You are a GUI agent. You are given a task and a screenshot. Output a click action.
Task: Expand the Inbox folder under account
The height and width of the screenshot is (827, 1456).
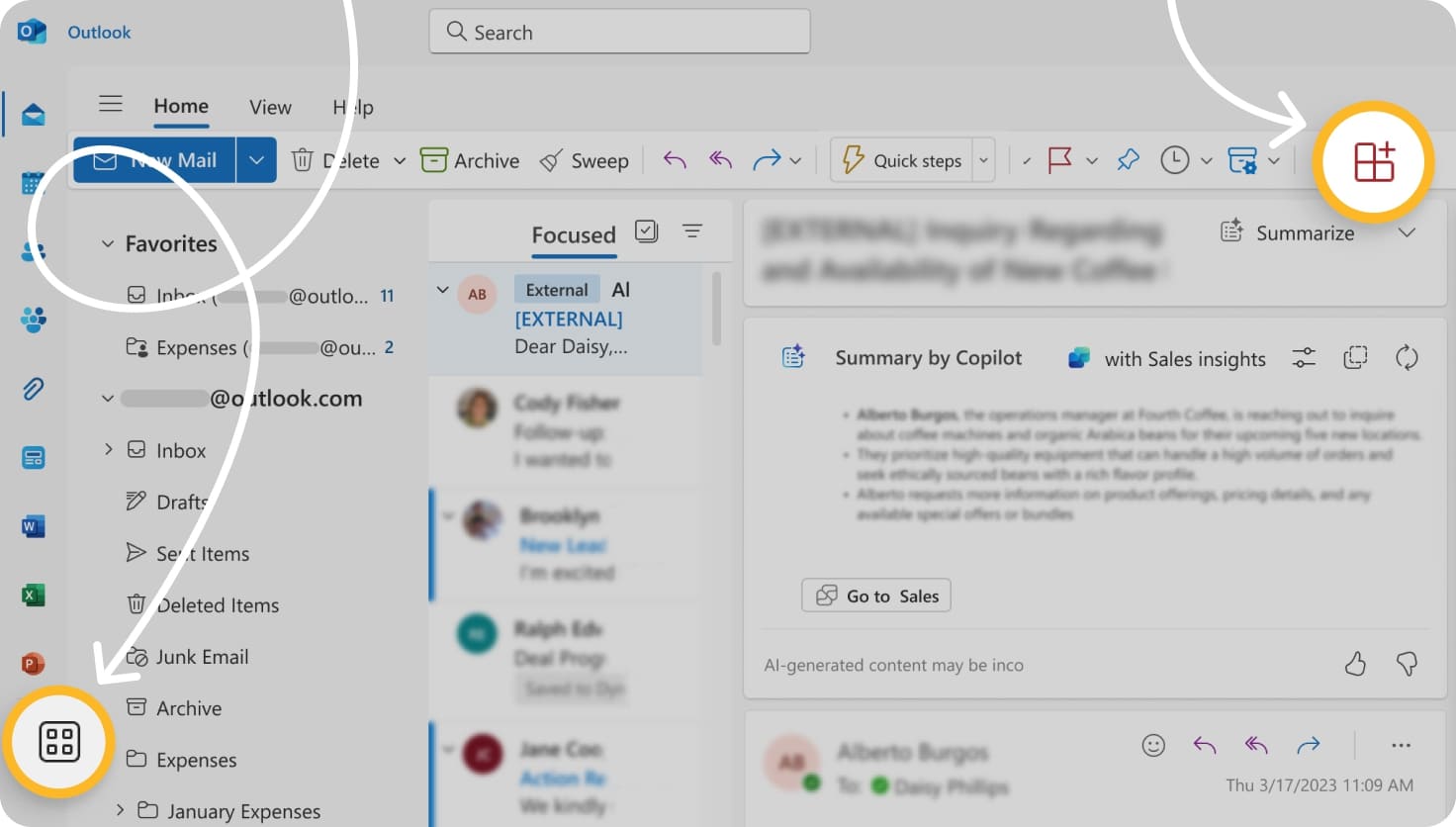[x=109, y=449]
